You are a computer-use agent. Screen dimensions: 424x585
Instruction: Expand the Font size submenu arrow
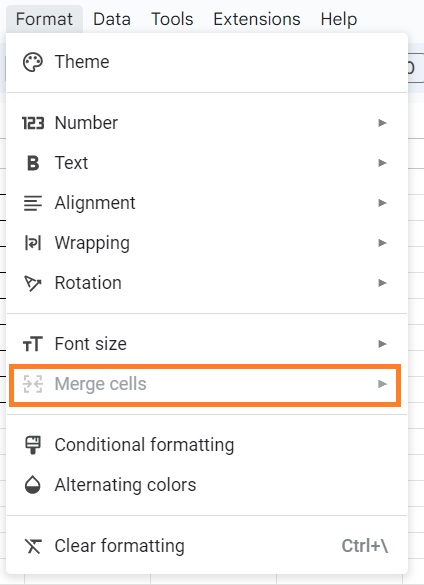point(382,344)
